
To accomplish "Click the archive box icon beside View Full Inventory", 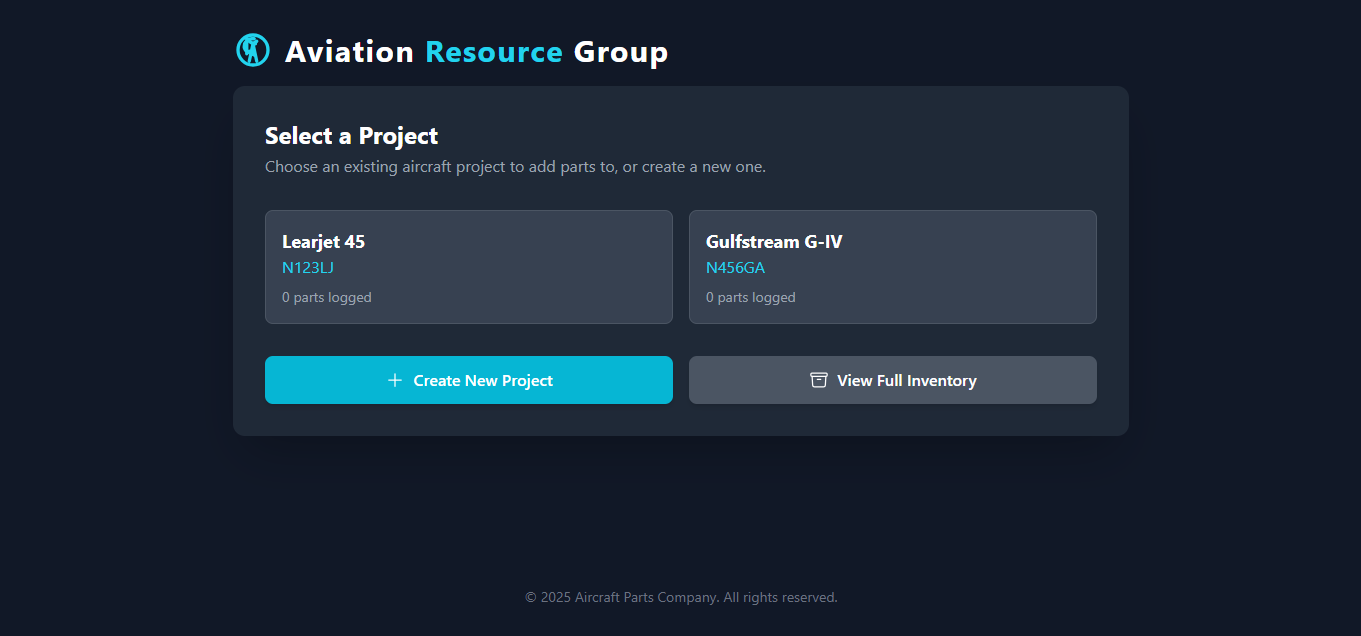I will 819,380.
